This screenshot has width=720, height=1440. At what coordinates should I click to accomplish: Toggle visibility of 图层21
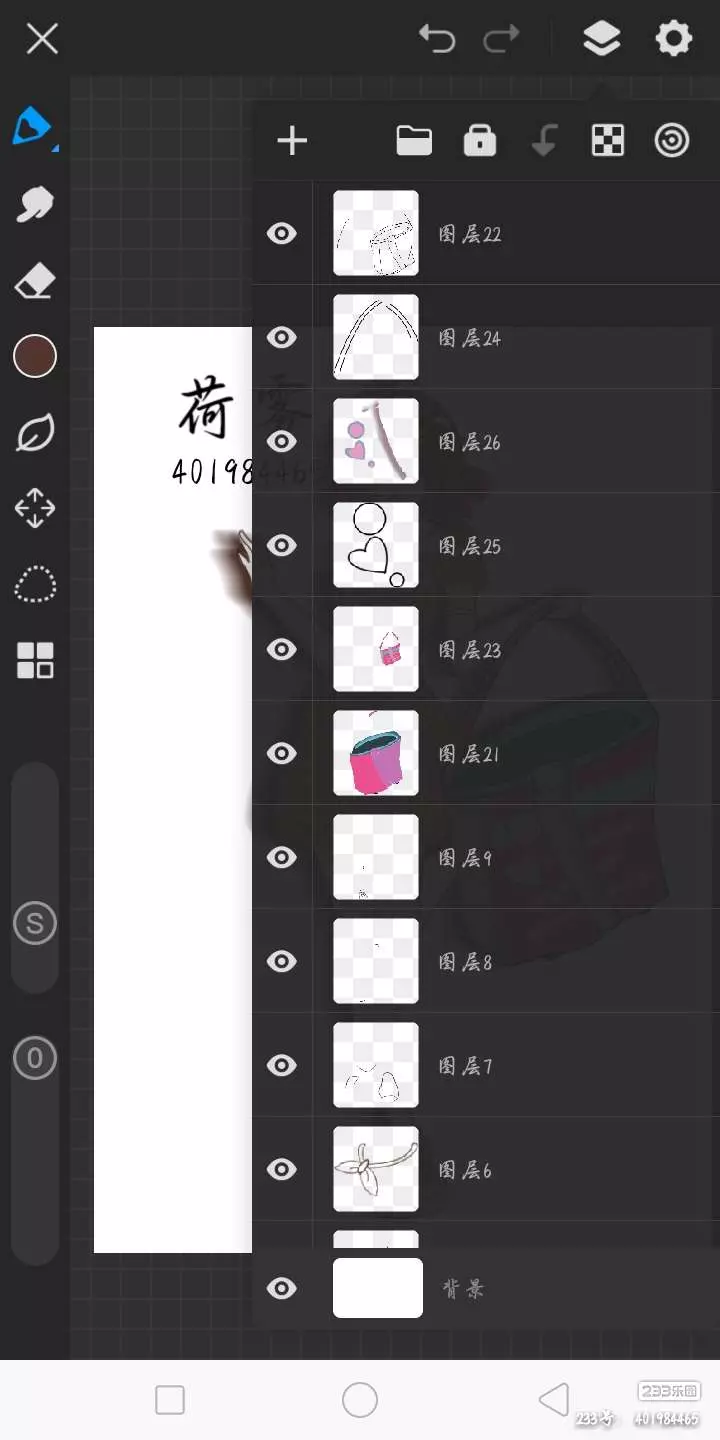click(282, 753)
